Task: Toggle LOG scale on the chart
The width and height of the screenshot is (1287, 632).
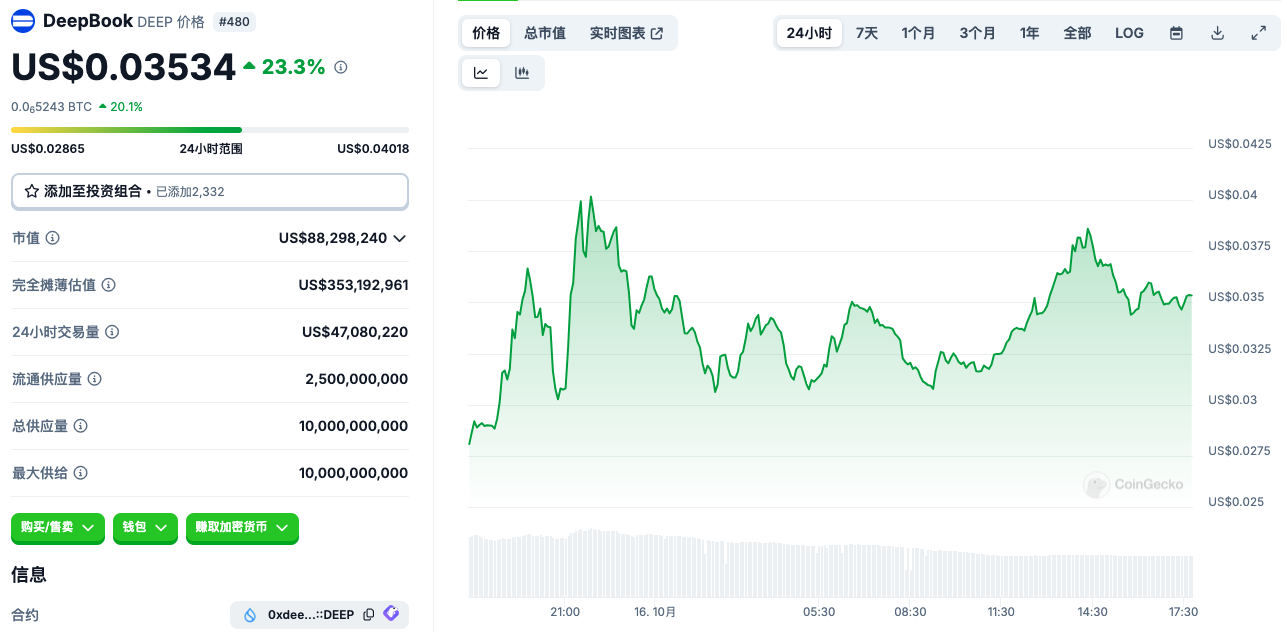Action: tap(1129, 33)
